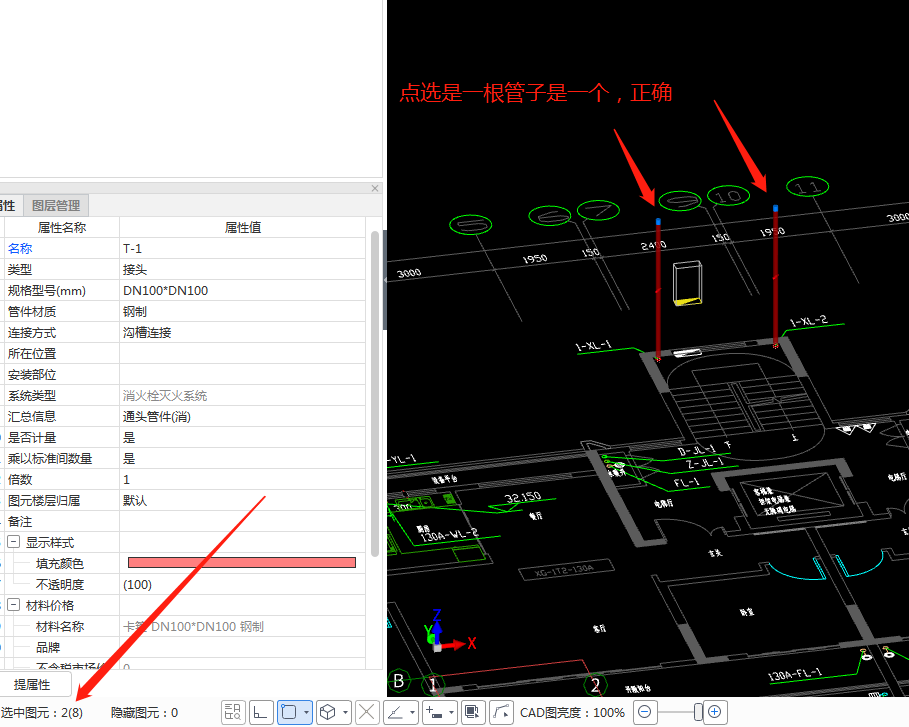Screen dimensions: 909x727
Task: Select the left red vertical pipe
Action: [658, 290]
